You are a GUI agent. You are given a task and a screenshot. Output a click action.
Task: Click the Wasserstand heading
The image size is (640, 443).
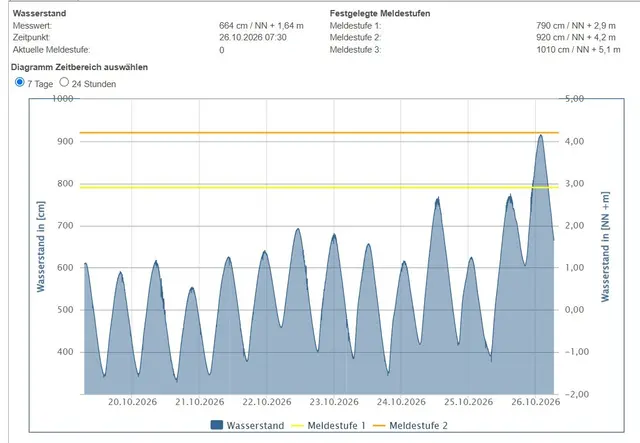click(x=39, y=13)
